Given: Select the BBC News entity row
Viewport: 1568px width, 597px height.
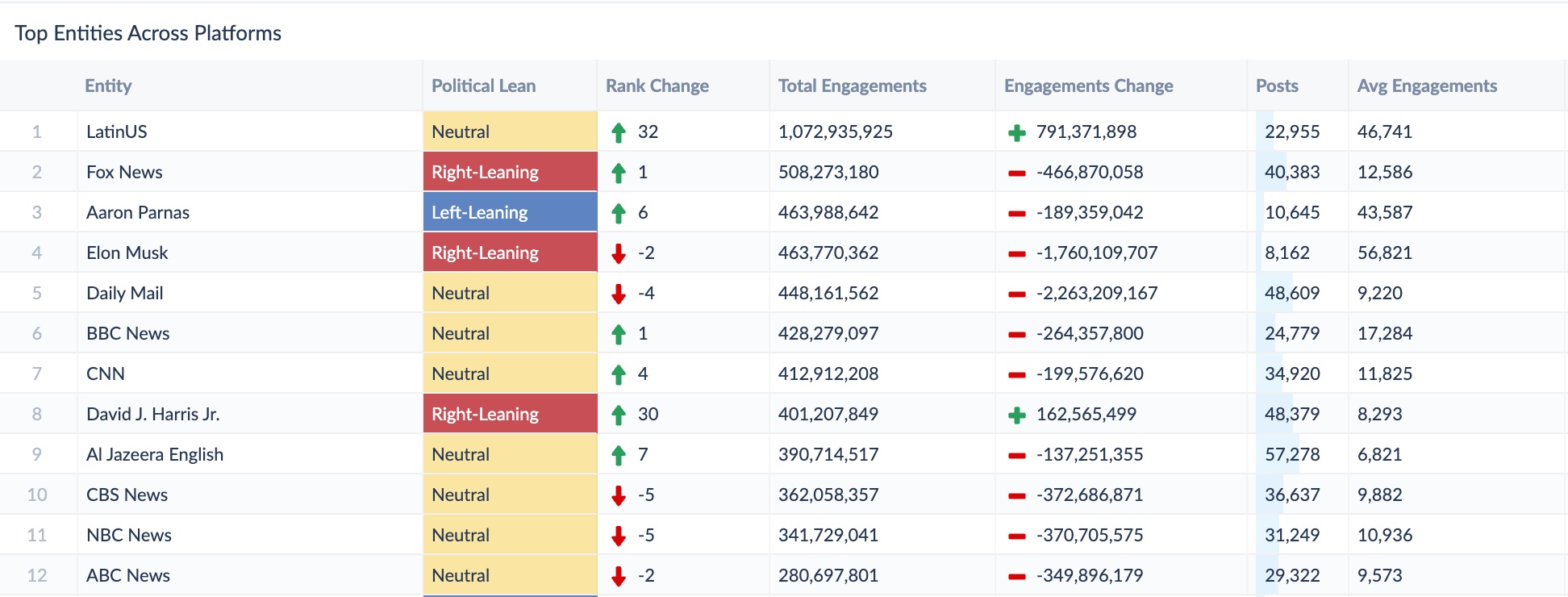Looking at the screenshot, I should click(x=784, y=333).
